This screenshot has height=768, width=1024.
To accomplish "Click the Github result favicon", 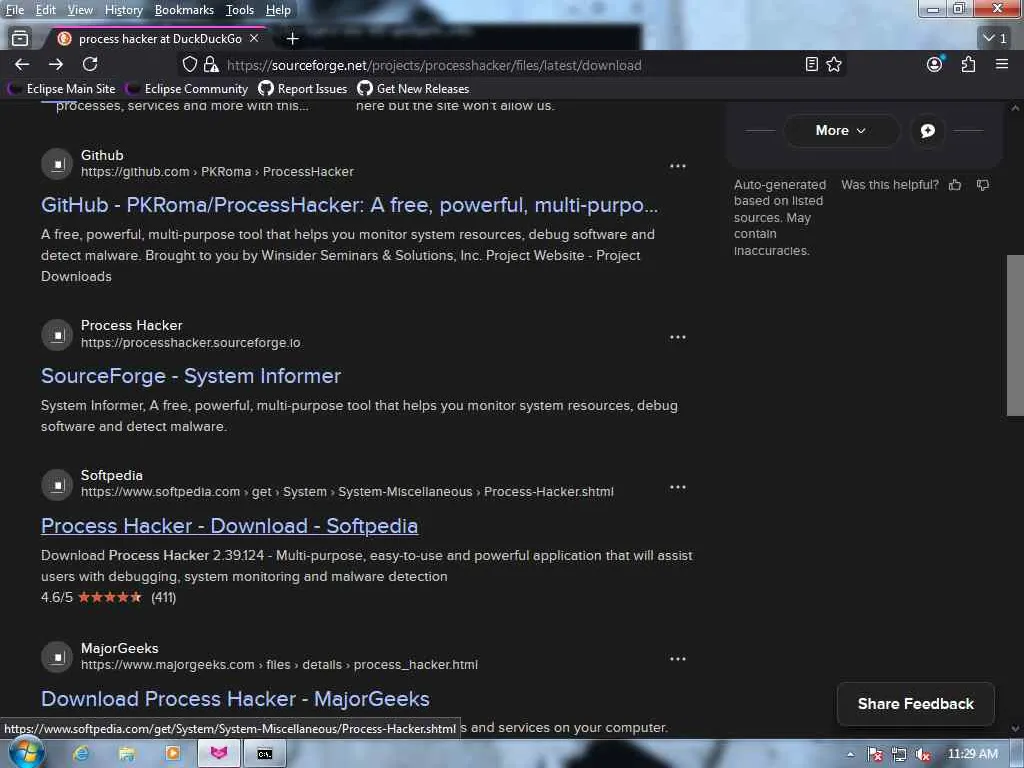I will 57,164.
